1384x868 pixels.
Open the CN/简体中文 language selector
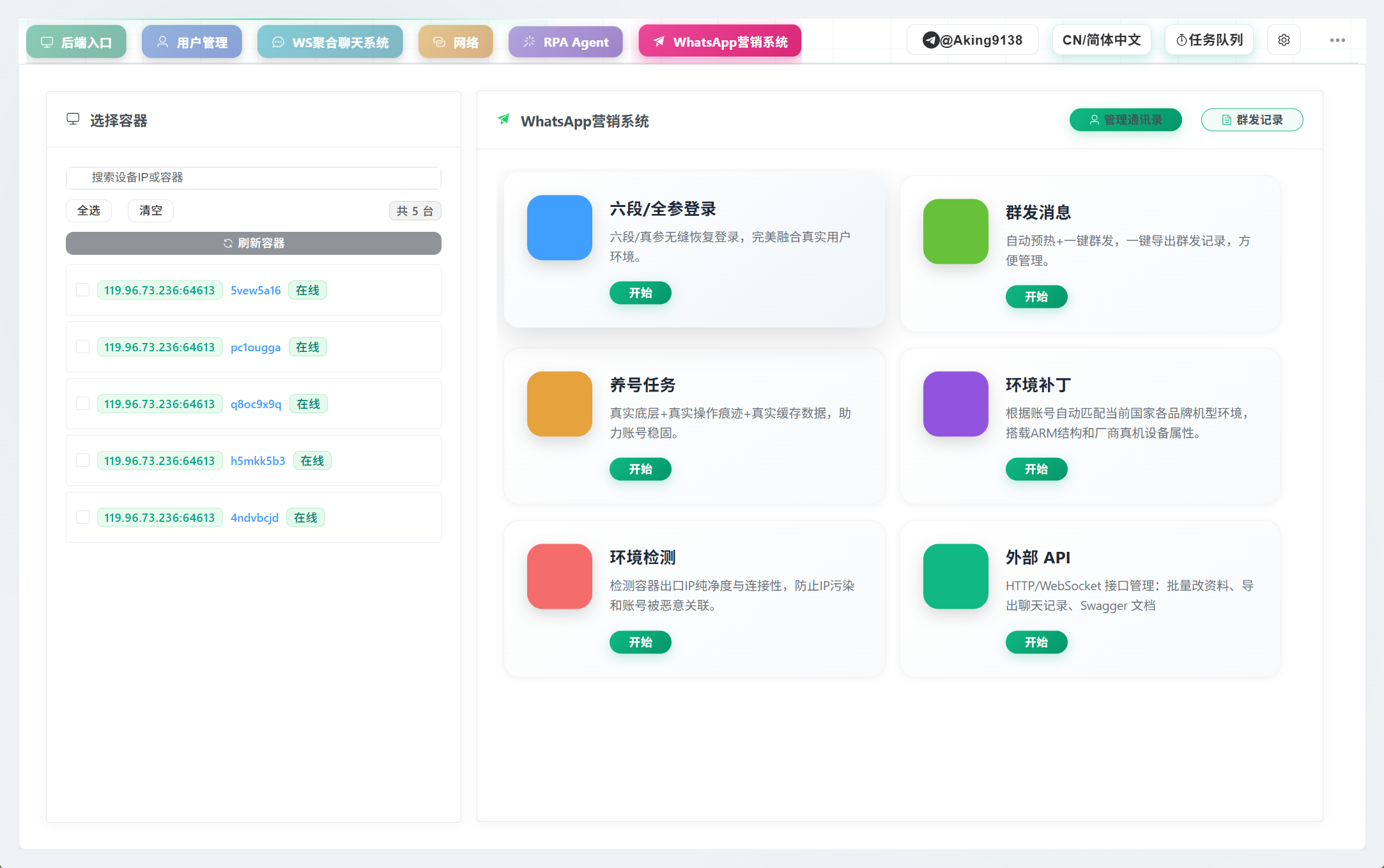click(1102, 40)
